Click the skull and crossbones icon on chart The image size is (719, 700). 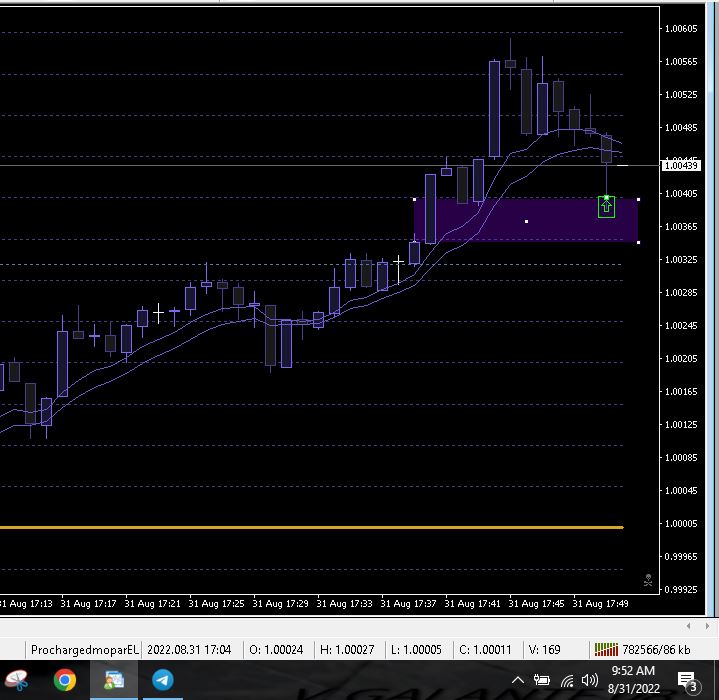pyautogui.click(x=648, y=580)
